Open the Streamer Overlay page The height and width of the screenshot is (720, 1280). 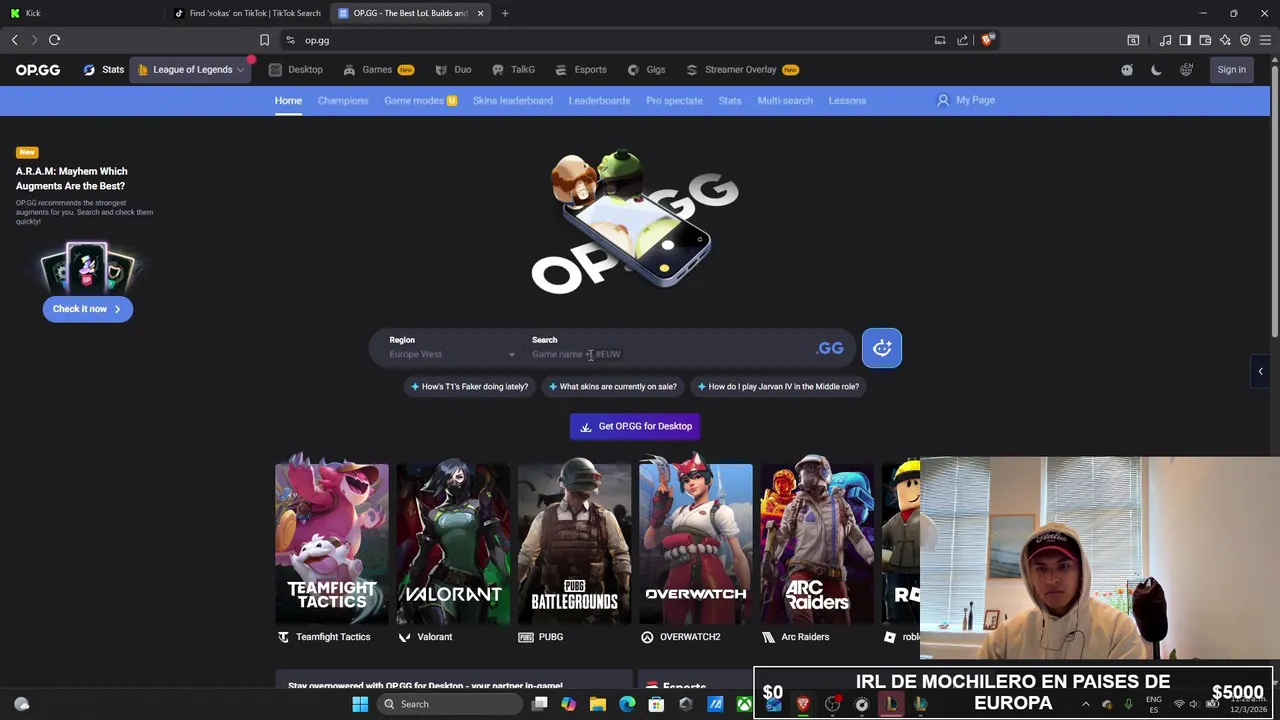(x=741, y=70)
